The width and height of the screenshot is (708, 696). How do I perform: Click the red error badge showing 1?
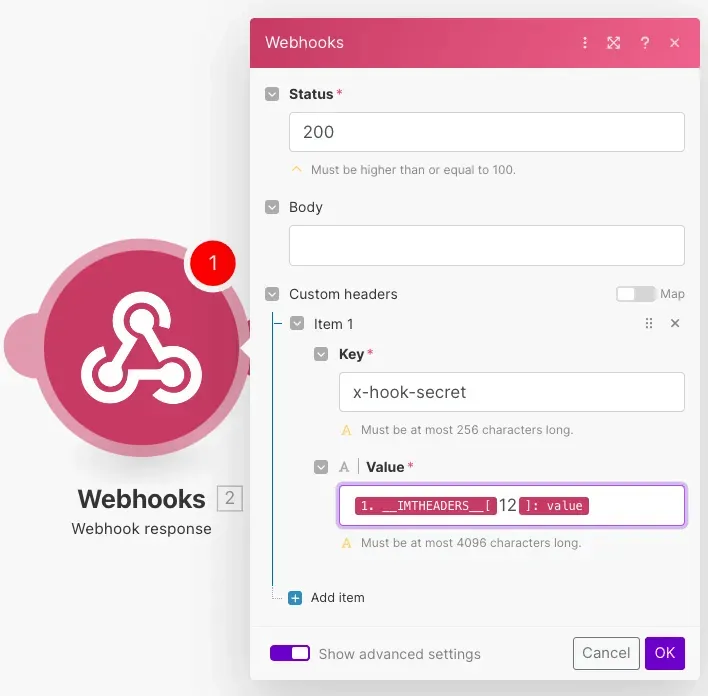click(x=213, y=263)
